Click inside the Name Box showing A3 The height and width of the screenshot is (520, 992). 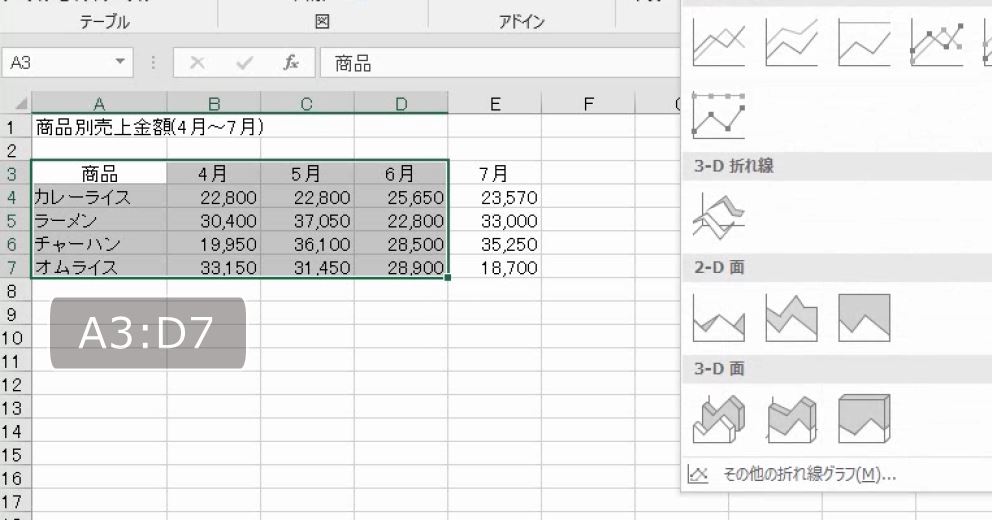(x=57, y=63)
